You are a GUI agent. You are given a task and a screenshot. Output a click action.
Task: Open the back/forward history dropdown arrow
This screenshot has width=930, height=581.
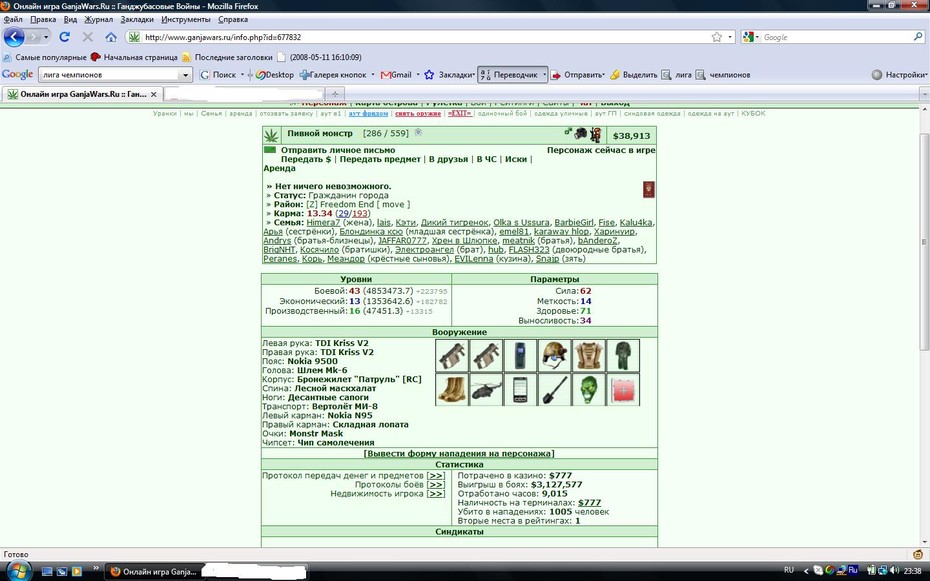[46, 37]
